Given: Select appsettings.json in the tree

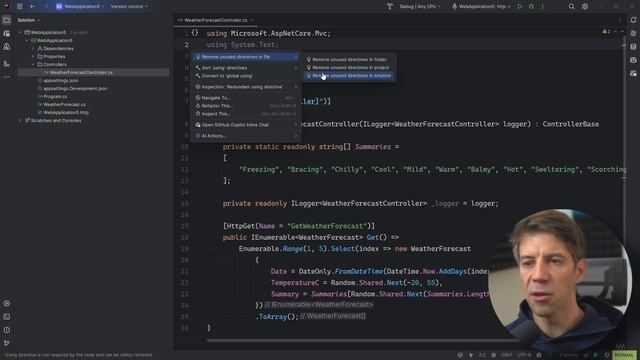Looking at the screenshot, I should [x=60, y=80].
